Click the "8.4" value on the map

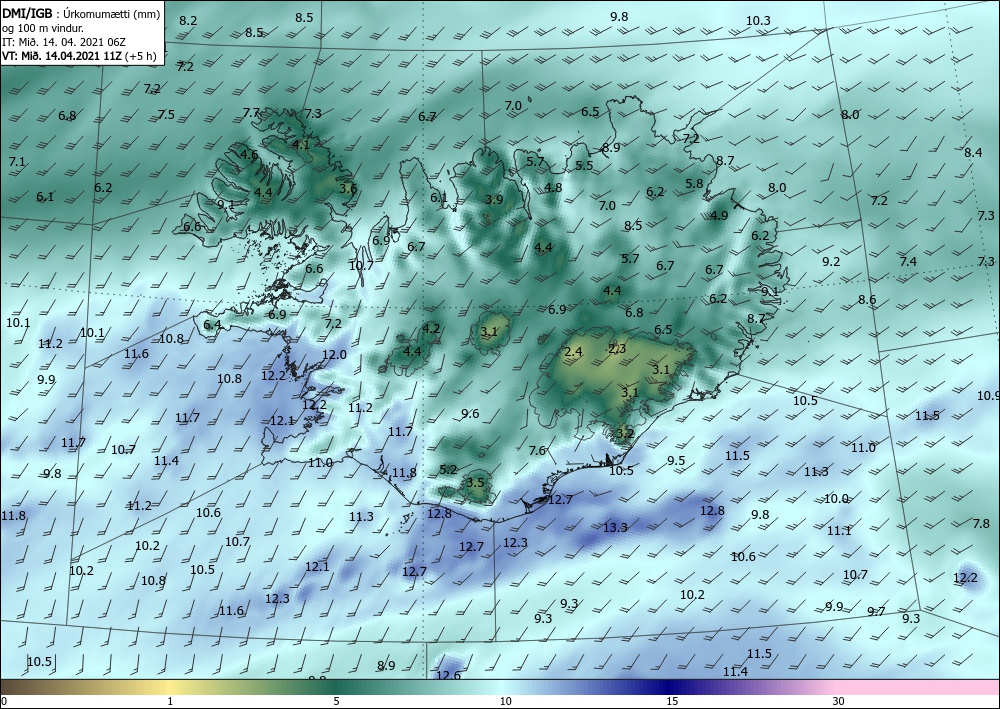(973, 152)
